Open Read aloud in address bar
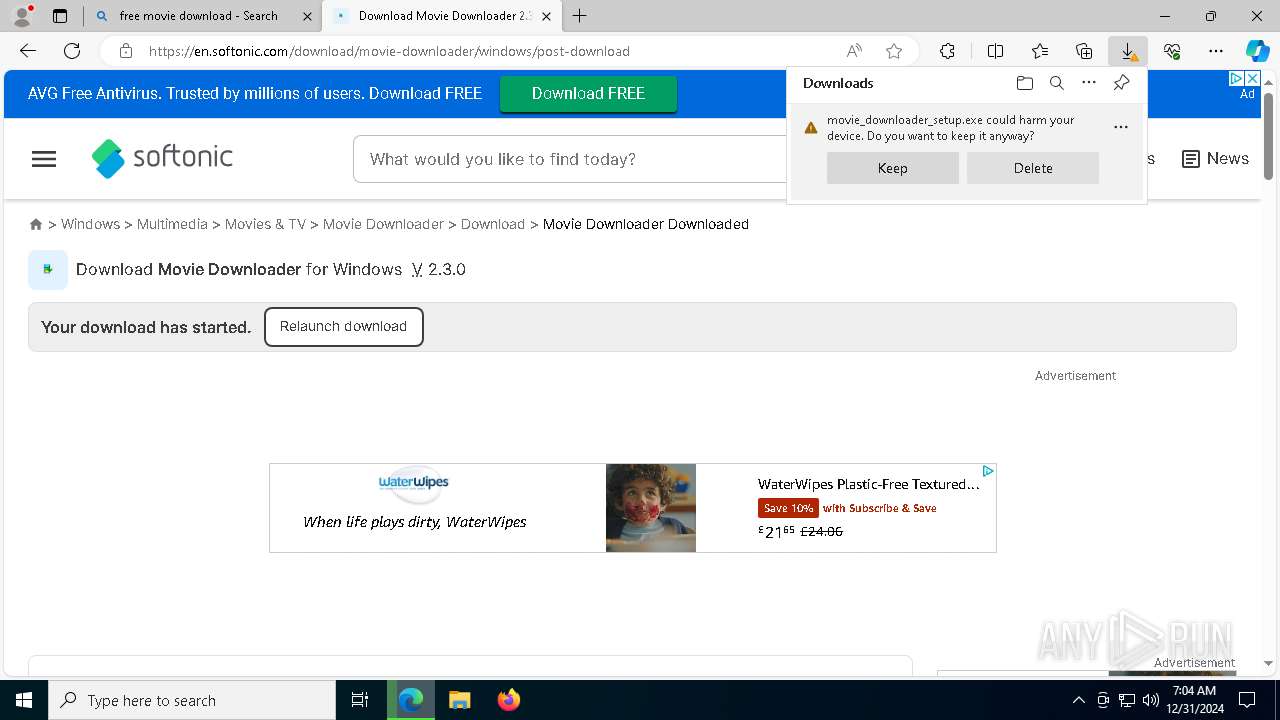Screen dimensions: 1280x720 [x=854, y=51]
